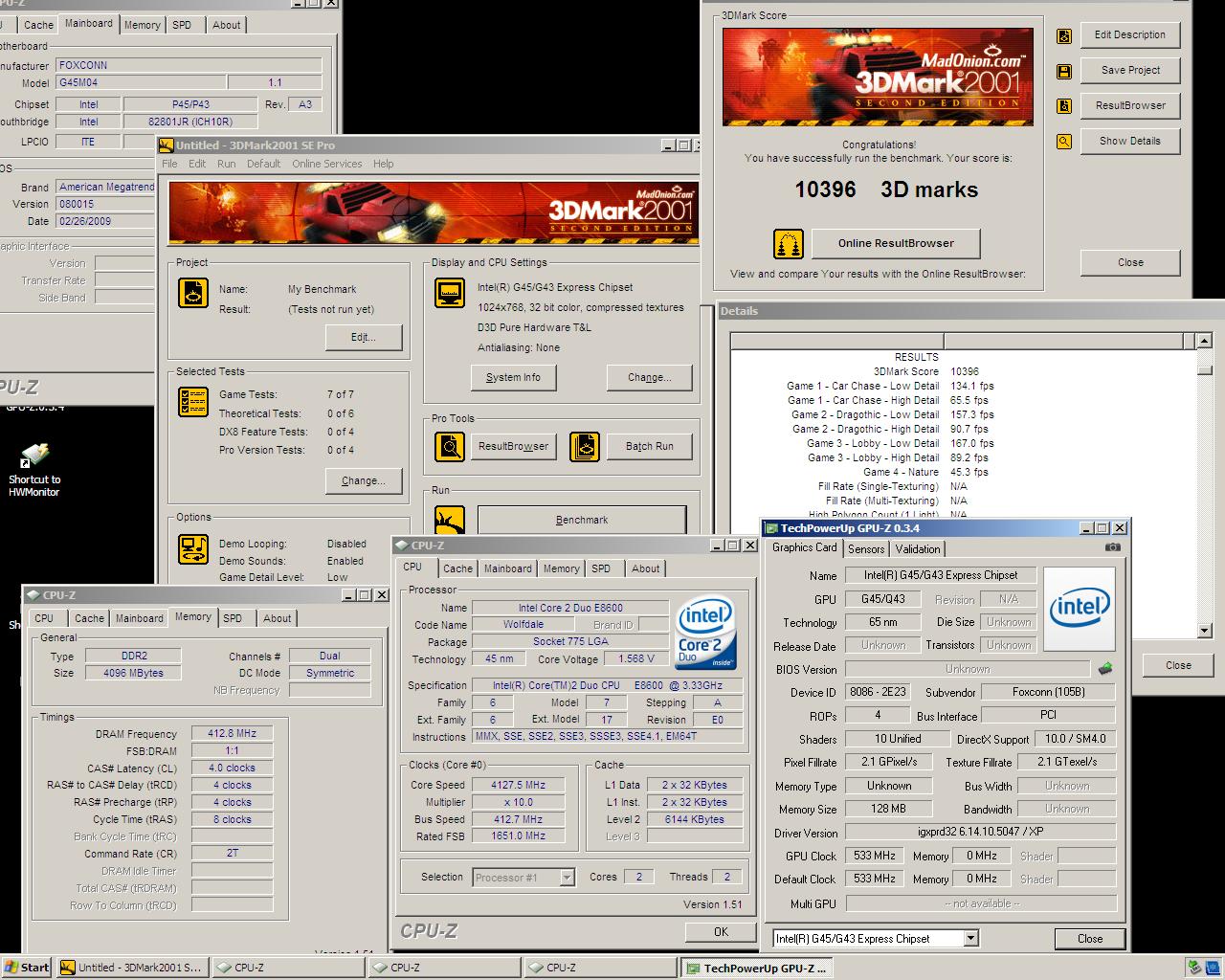
Task: Click the GPU-Z title bar icon
Action: (771, 528)
